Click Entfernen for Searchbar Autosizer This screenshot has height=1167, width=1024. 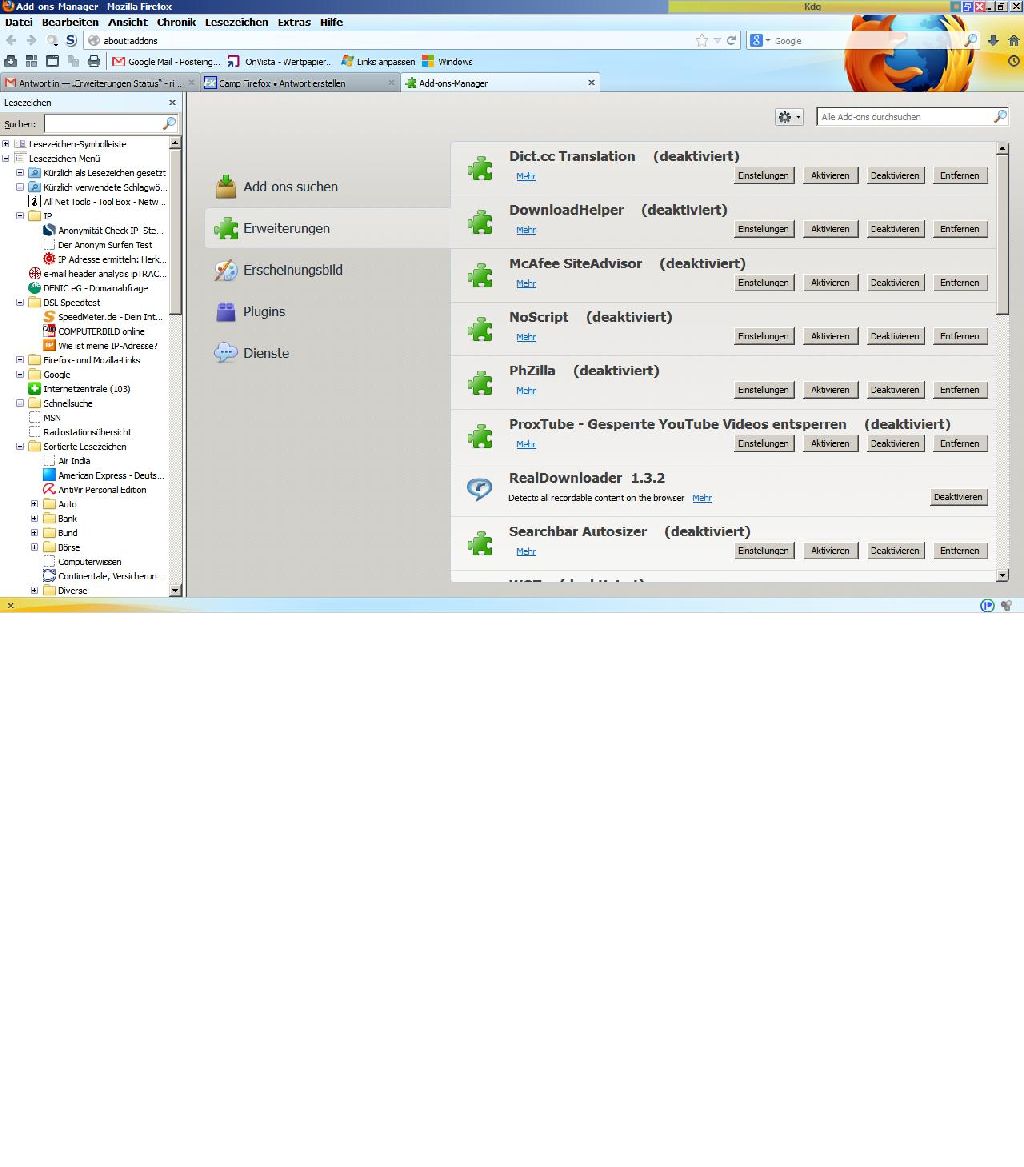(959, 551)
